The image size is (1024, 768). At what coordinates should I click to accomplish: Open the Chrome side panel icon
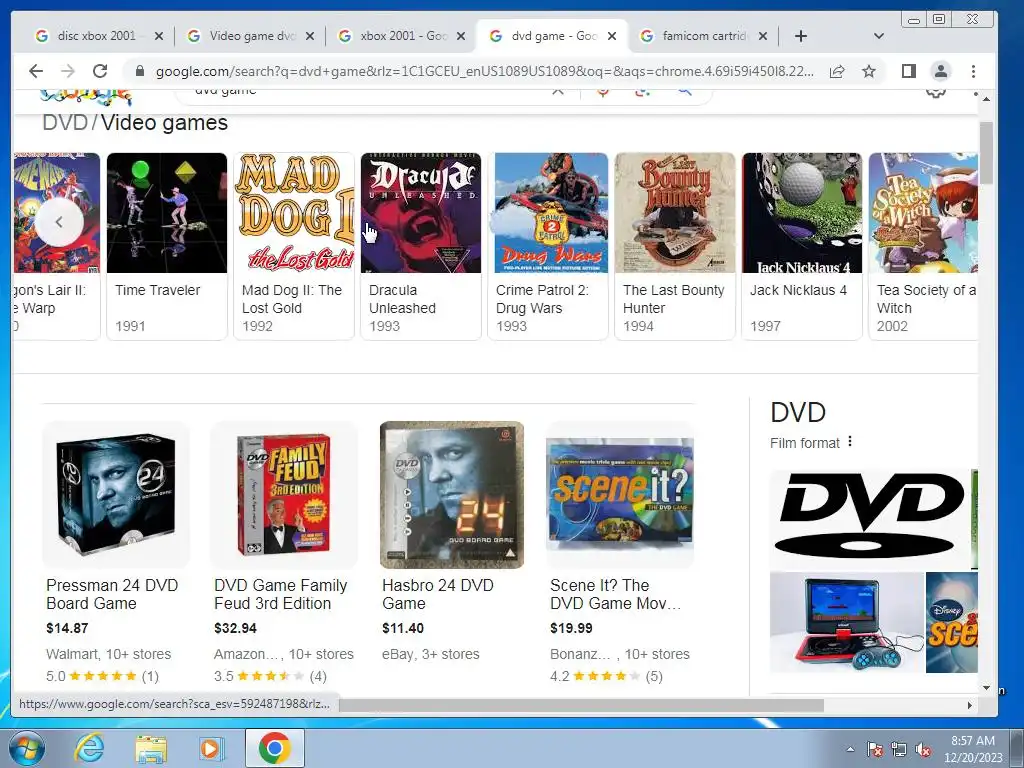pos(908,71)
